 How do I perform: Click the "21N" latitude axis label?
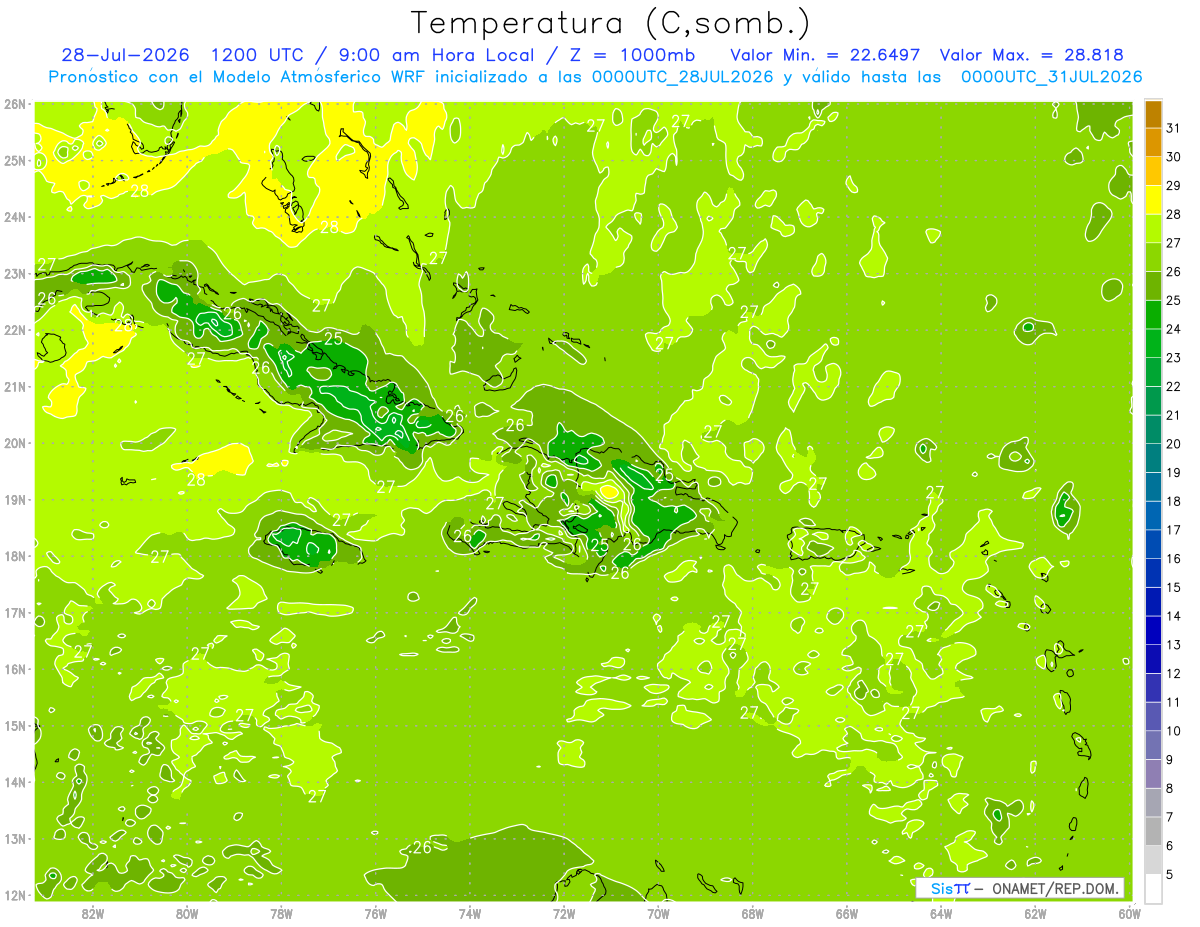point(15,387)
